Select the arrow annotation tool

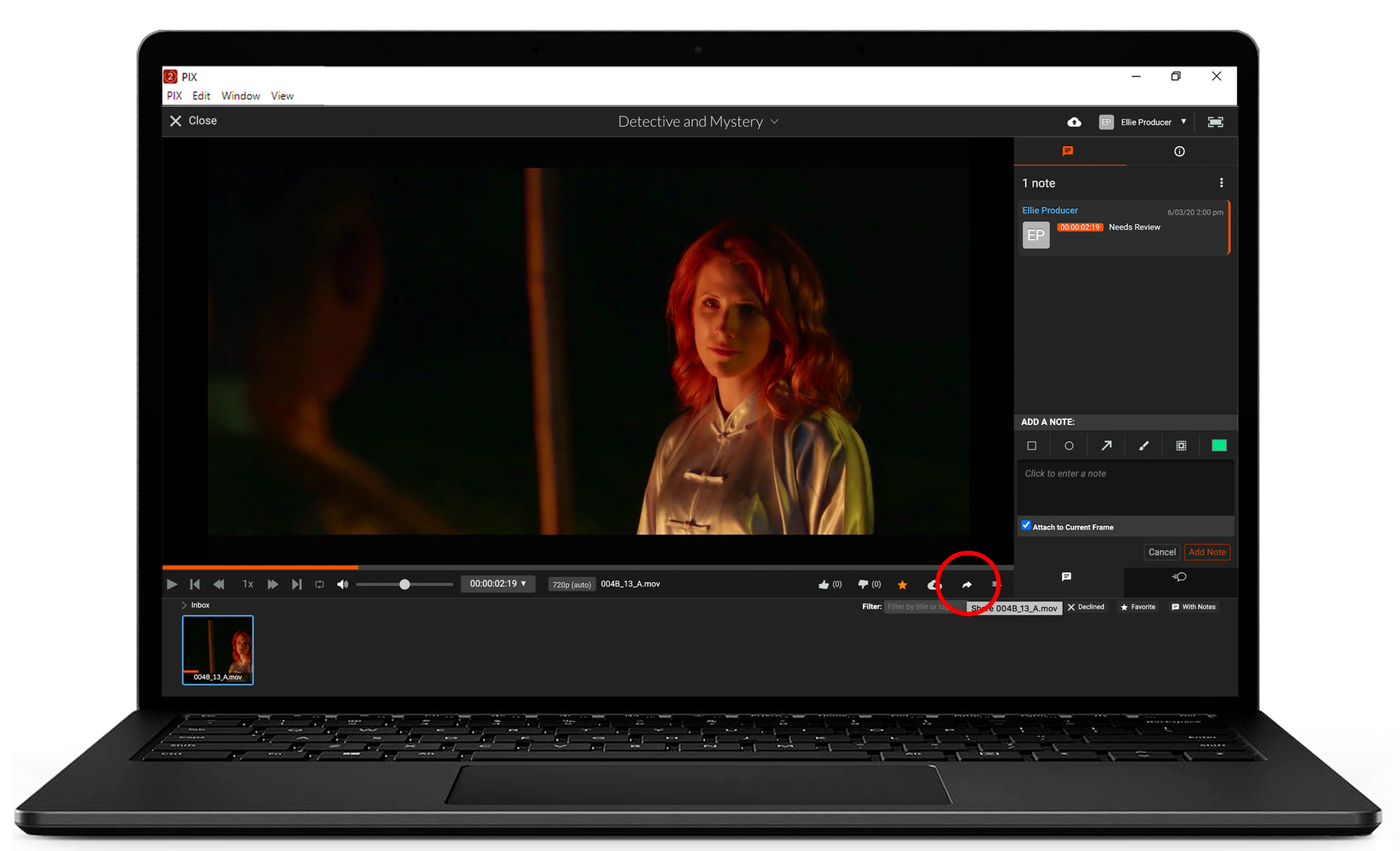click(x=1106, y=446)
